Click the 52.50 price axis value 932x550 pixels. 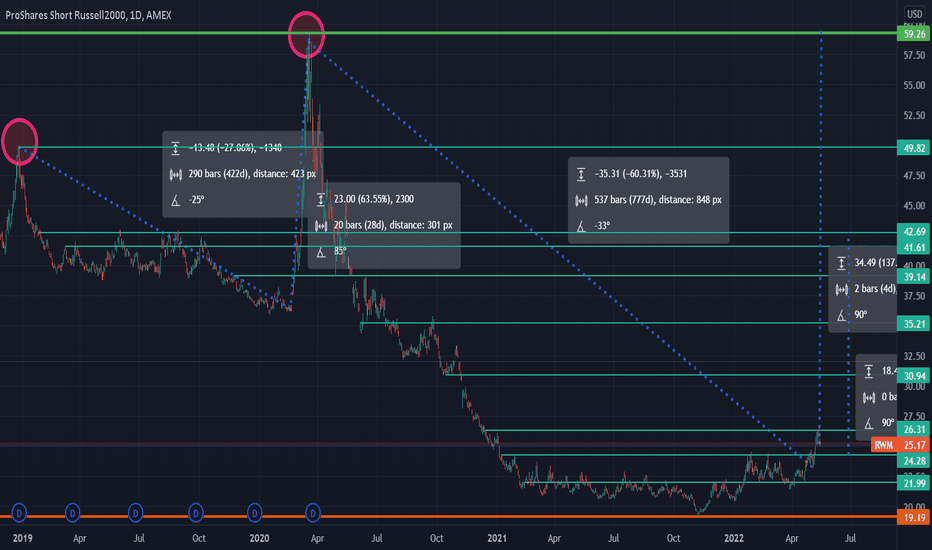pos(914,115)
